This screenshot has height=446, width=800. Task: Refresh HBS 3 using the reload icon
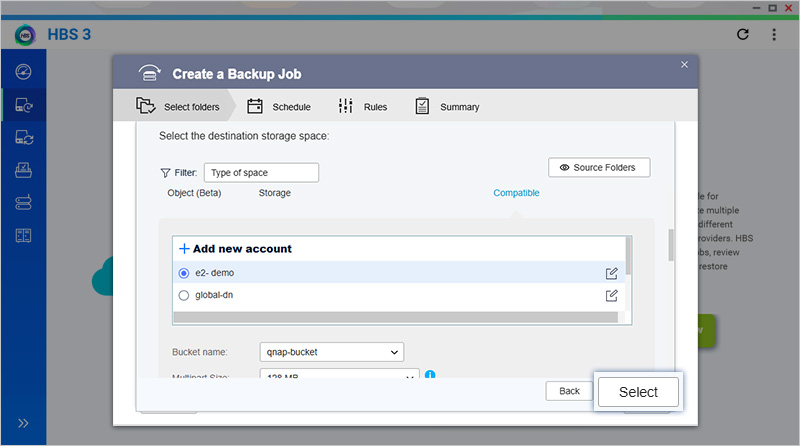click(743, 34)
